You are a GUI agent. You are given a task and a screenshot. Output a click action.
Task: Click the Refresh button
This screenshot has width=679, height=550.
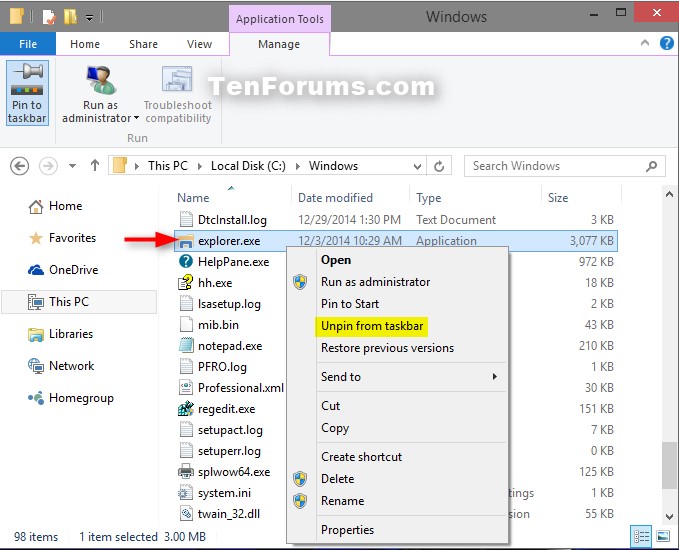coord(439,166)
